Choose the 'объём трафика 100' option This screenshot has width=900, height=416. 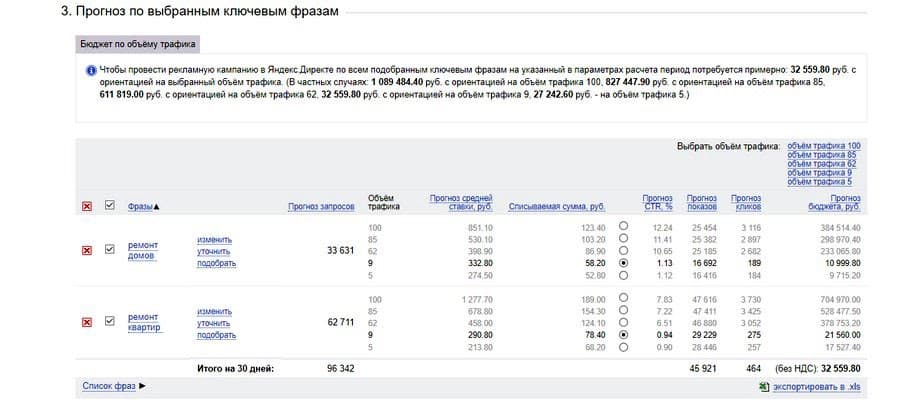pyautogui.click(x=823, y=146)
